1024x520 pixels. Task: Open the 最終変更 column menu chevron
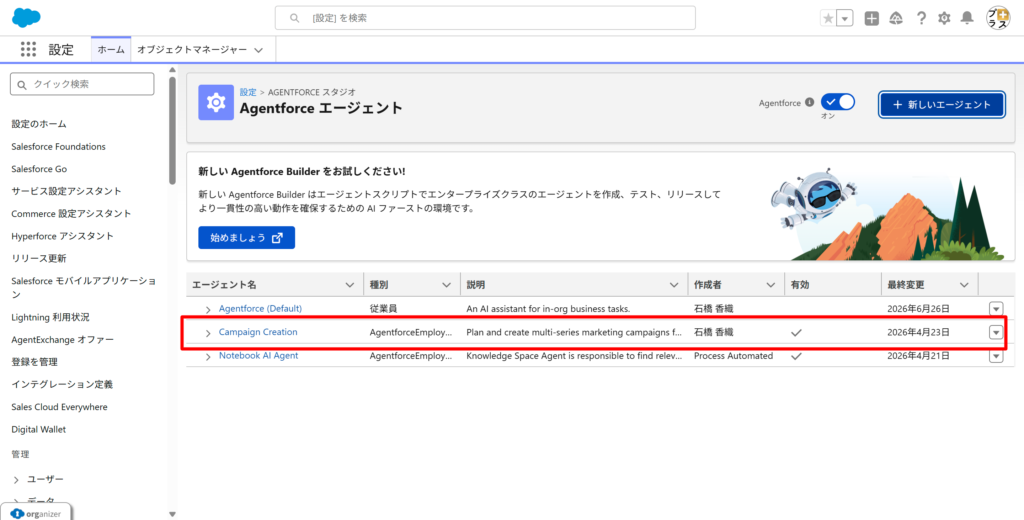tap(965, 285)
